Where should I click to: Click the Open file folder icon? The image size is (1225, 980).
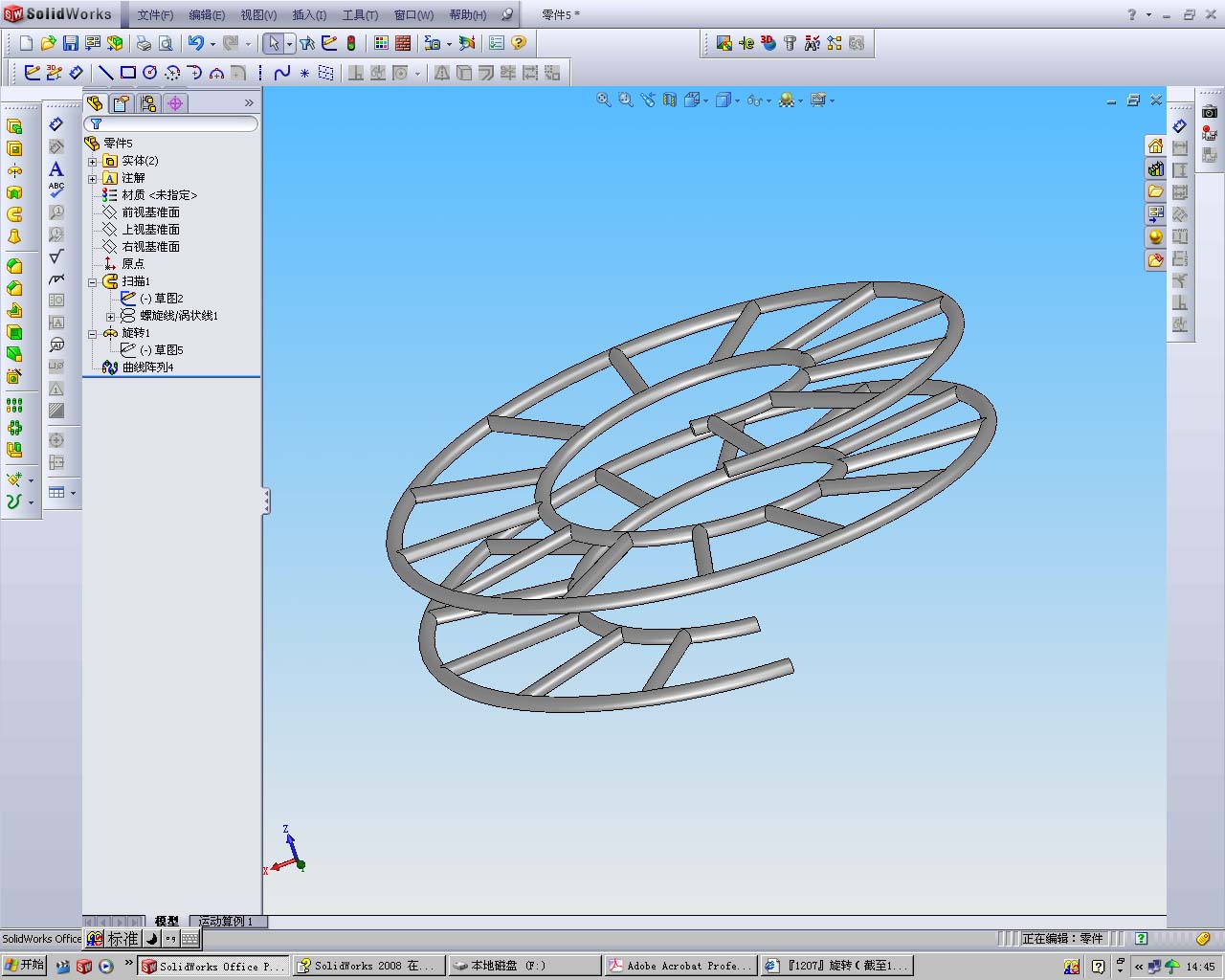tap(48, 43)
